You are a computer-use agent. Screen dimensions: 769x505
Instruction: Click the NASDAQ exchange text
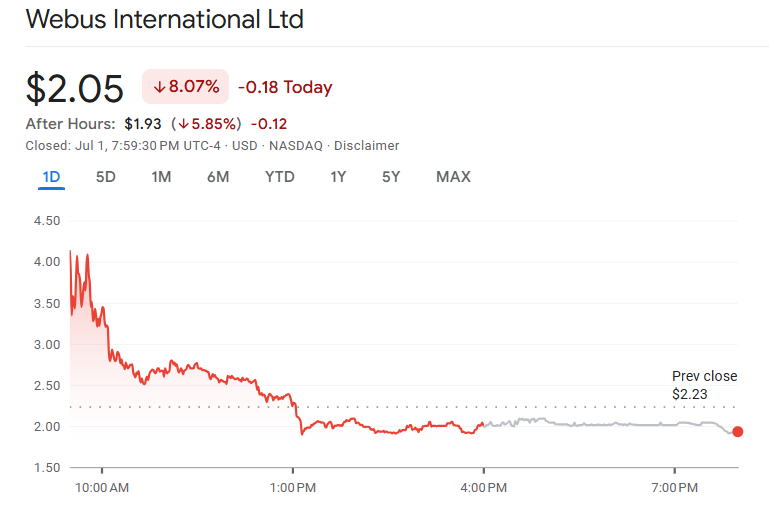296,146
